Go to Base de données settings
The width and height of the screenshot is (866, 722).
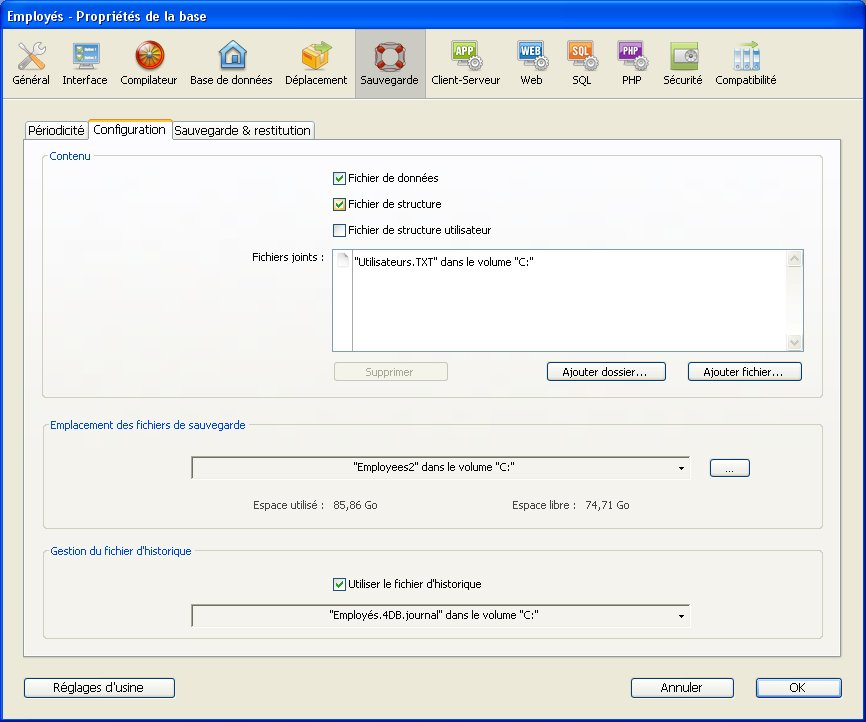[x=231, y=63]
